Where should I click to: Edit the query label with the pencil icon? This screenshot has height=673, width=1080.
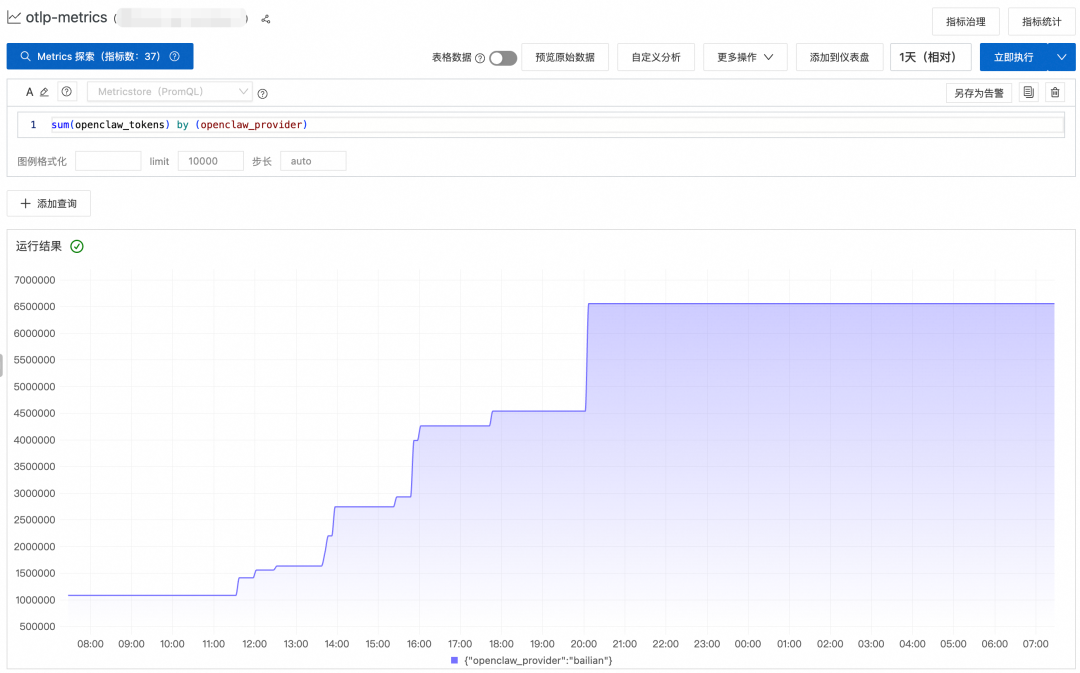pos(43,91)
